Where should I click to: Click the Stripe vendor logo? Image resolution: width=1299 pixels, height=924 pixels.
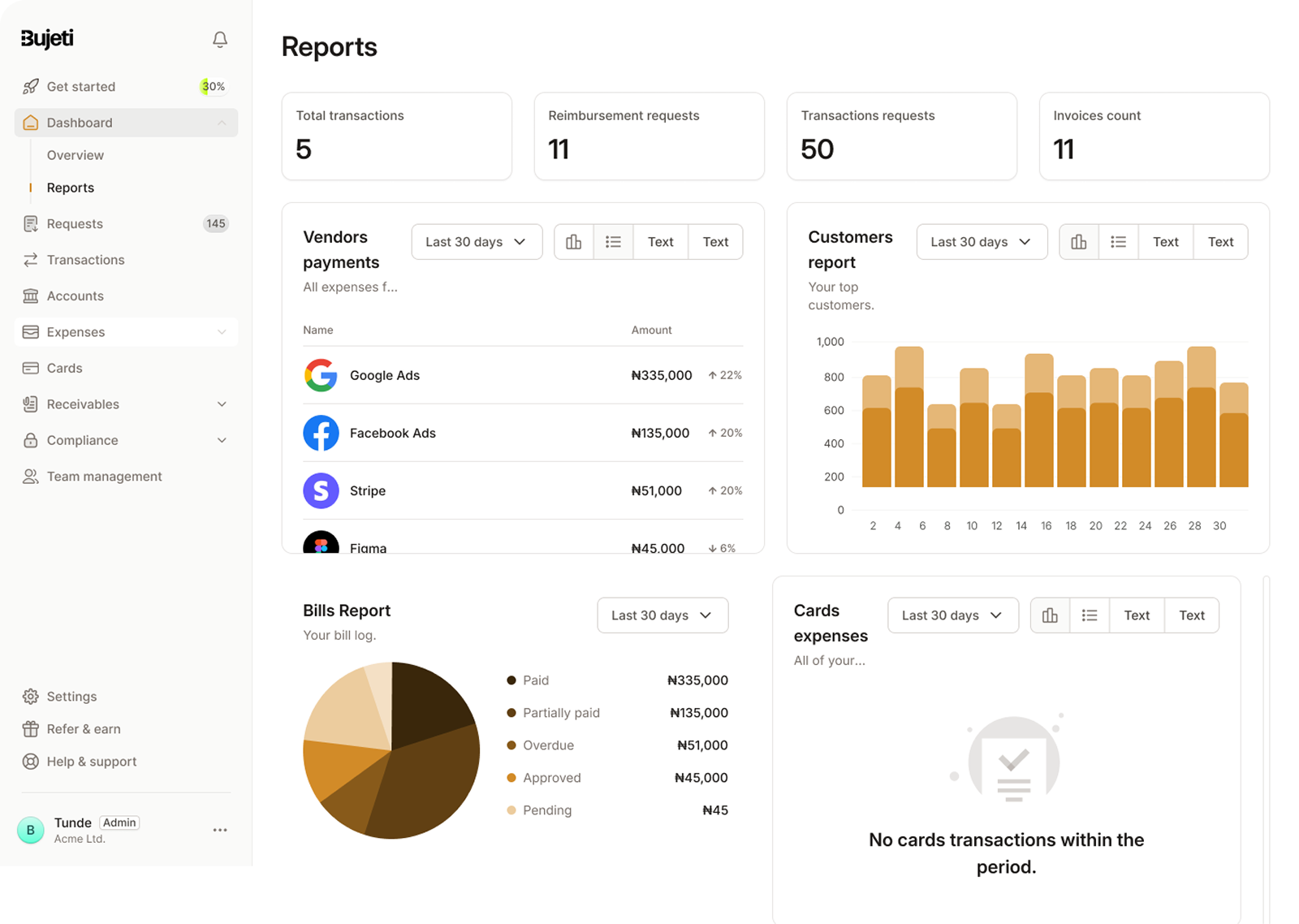click(321, 491)
